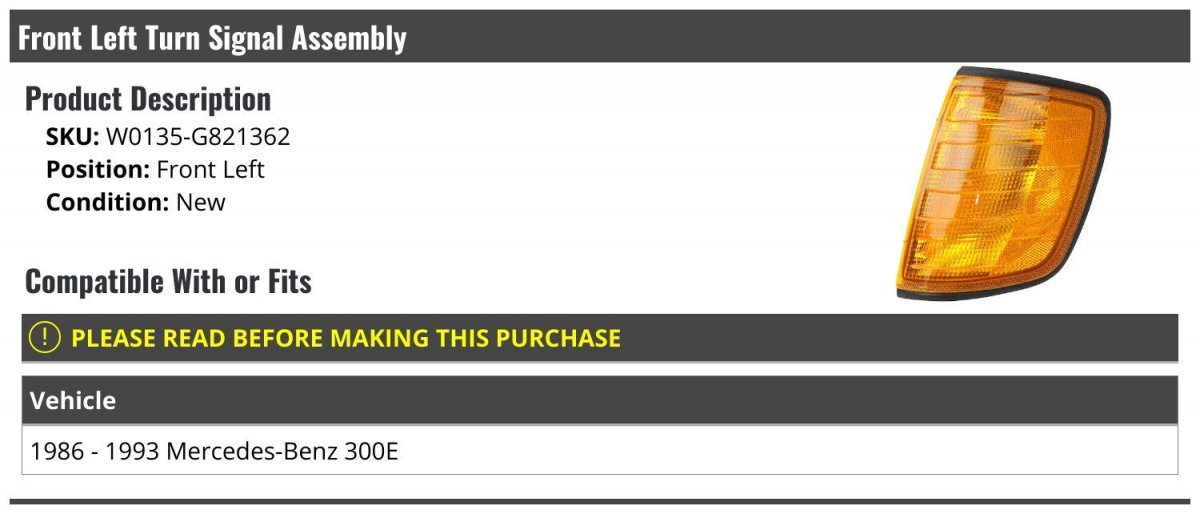Click the SKU label
This screenshot has height=514, width=1200.
tap(72, 137)
